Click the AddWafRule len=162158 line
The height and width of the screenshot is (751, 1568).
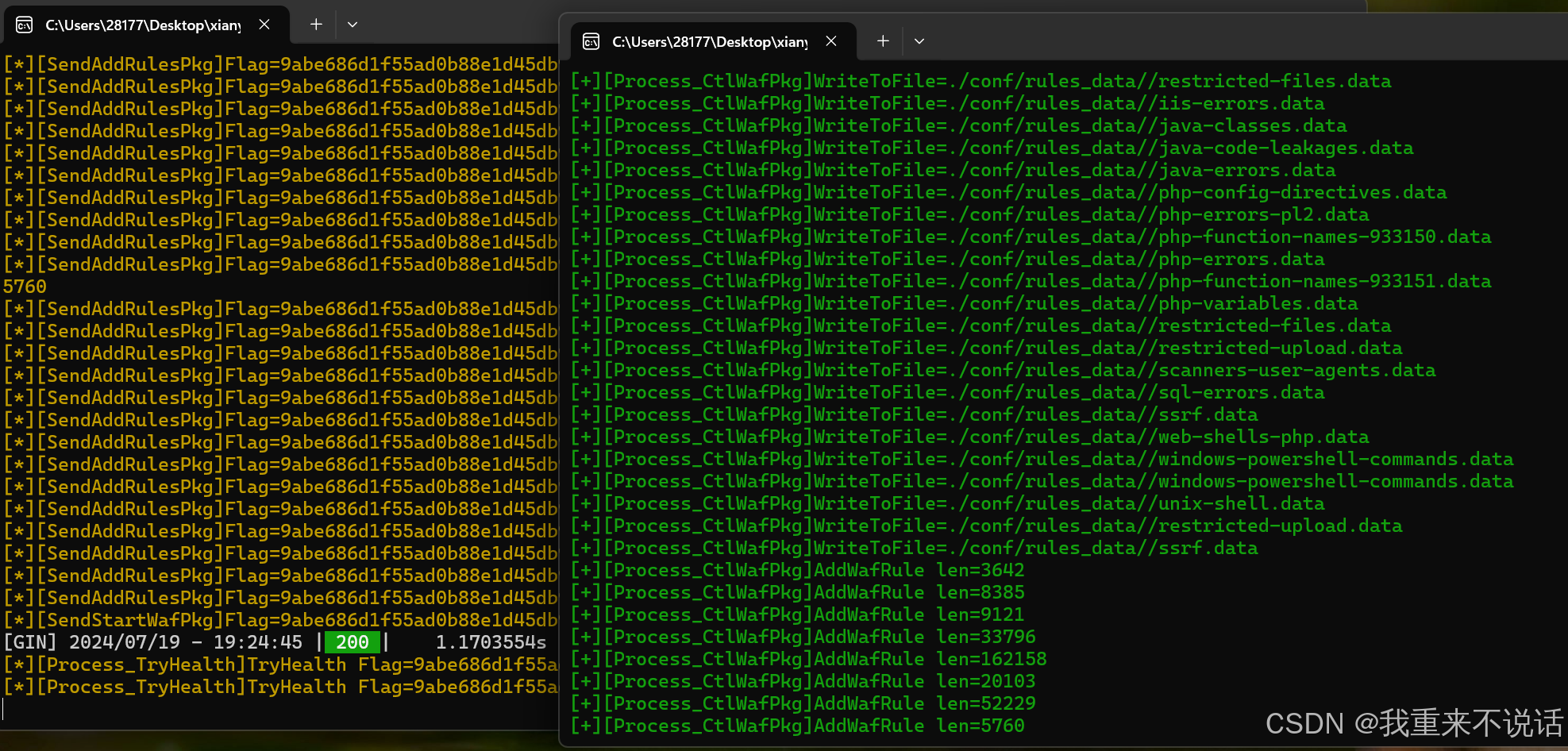[809, 660]
